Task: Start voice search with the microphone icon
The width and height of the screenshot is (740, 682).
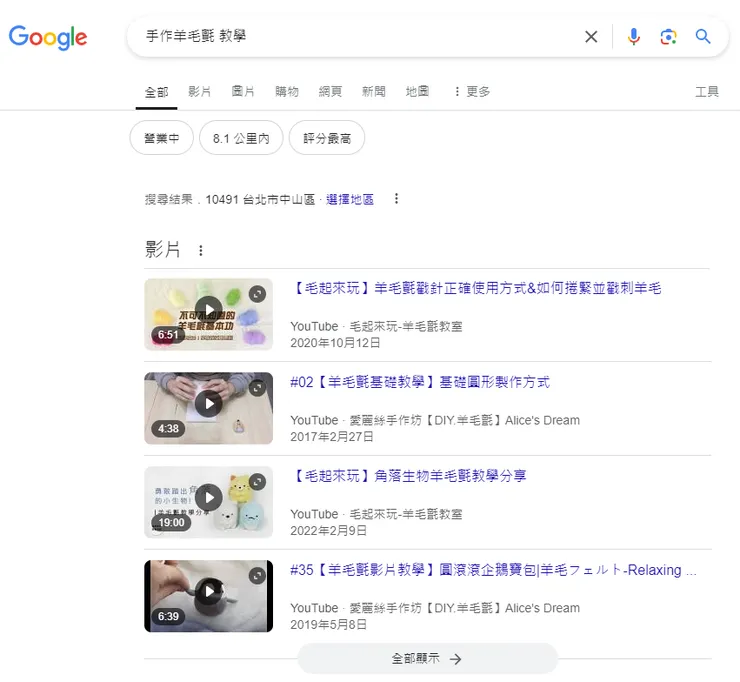Action: (x=634, y=36)
